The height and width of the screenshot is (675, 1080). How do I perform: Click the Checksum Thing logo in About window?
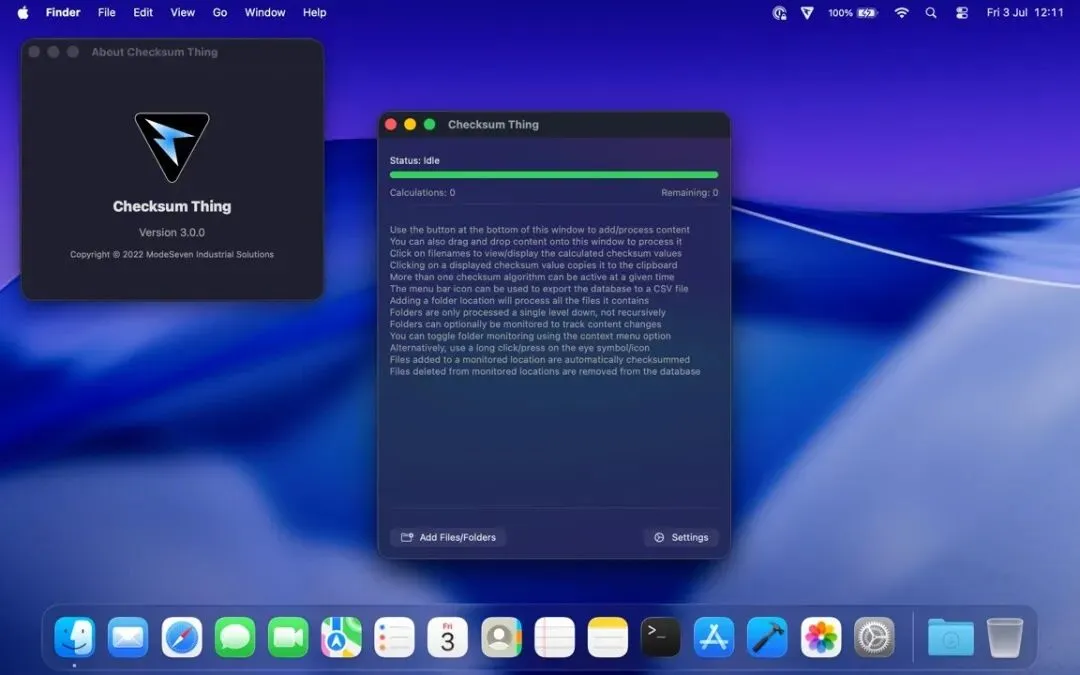tap(172, 147)
